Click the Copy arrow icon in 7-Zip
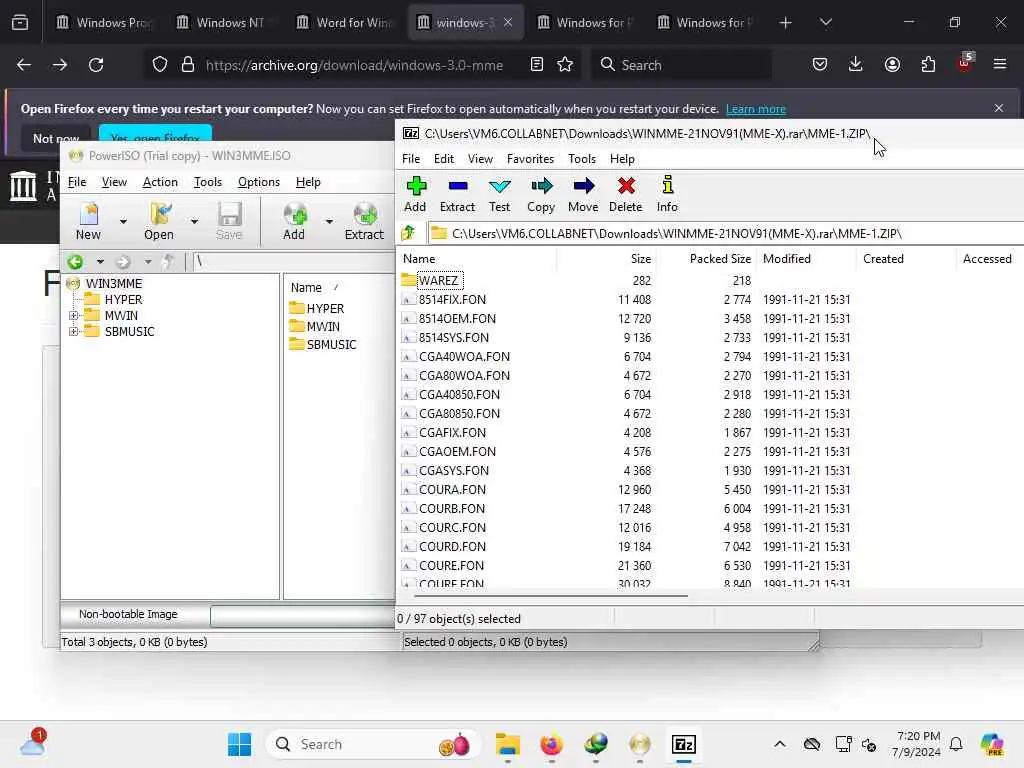 coord(541,187)
